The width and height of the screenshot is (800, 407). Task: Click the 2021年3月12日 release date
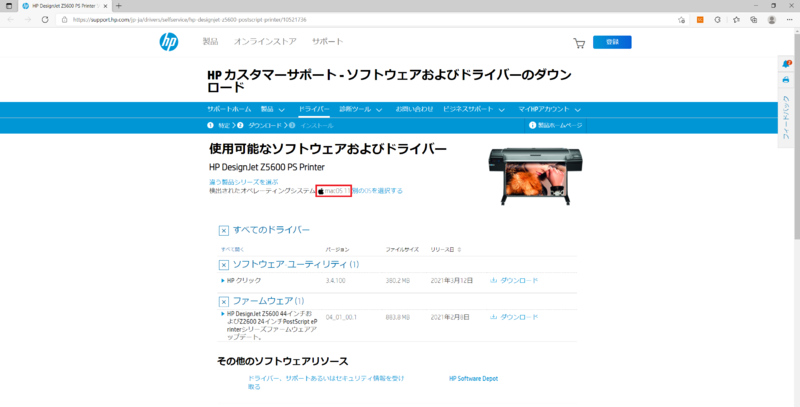coord(452,281)
